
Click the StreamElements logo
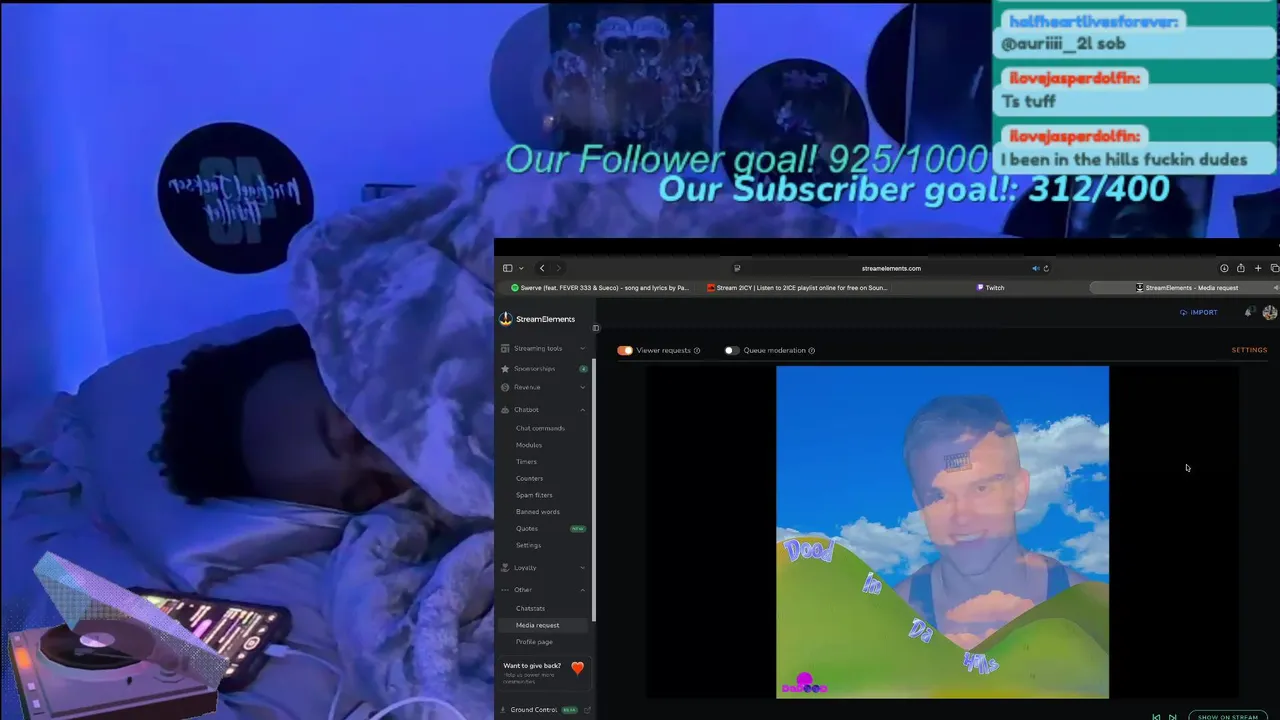click(x=538, y=319)
